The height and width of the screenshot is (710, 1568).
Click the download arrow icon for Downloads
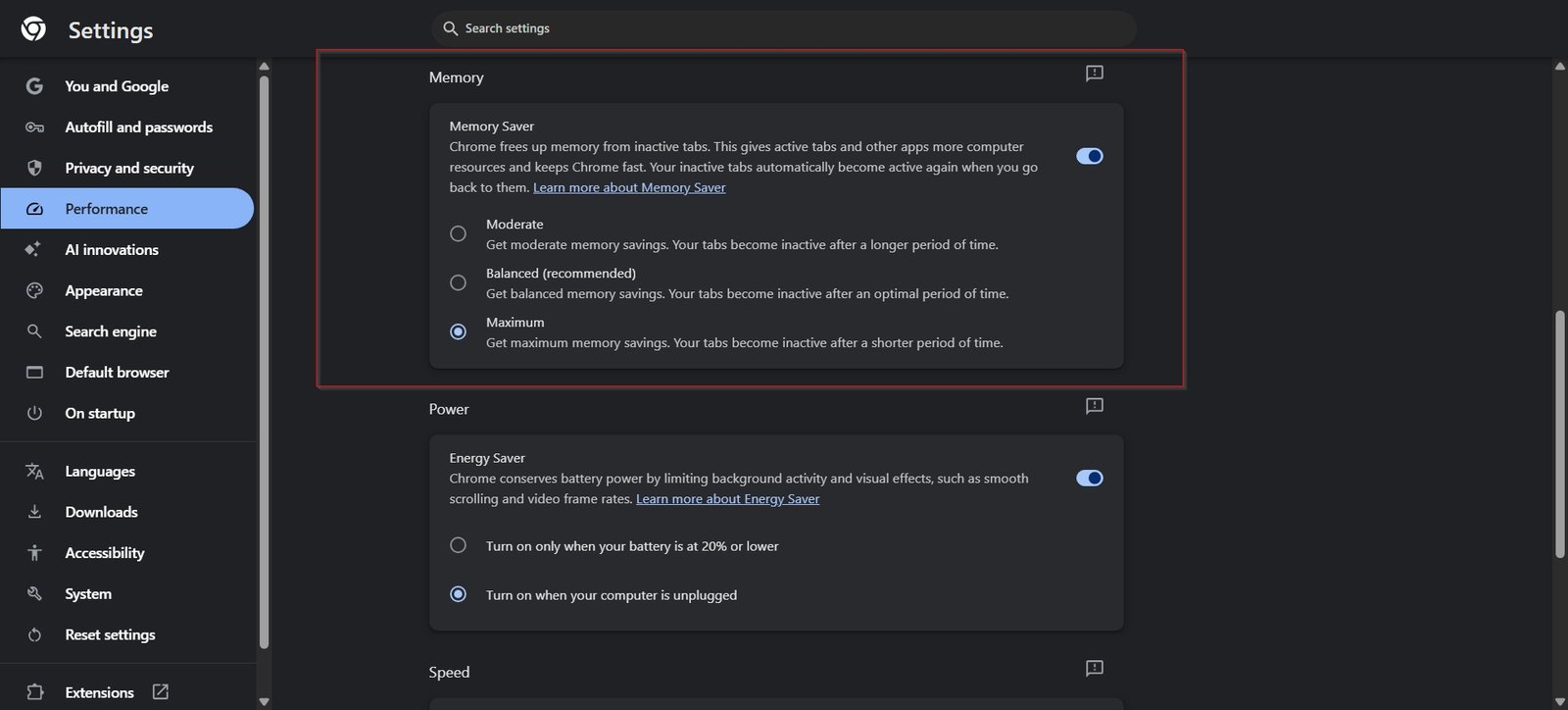click(34, 512)
